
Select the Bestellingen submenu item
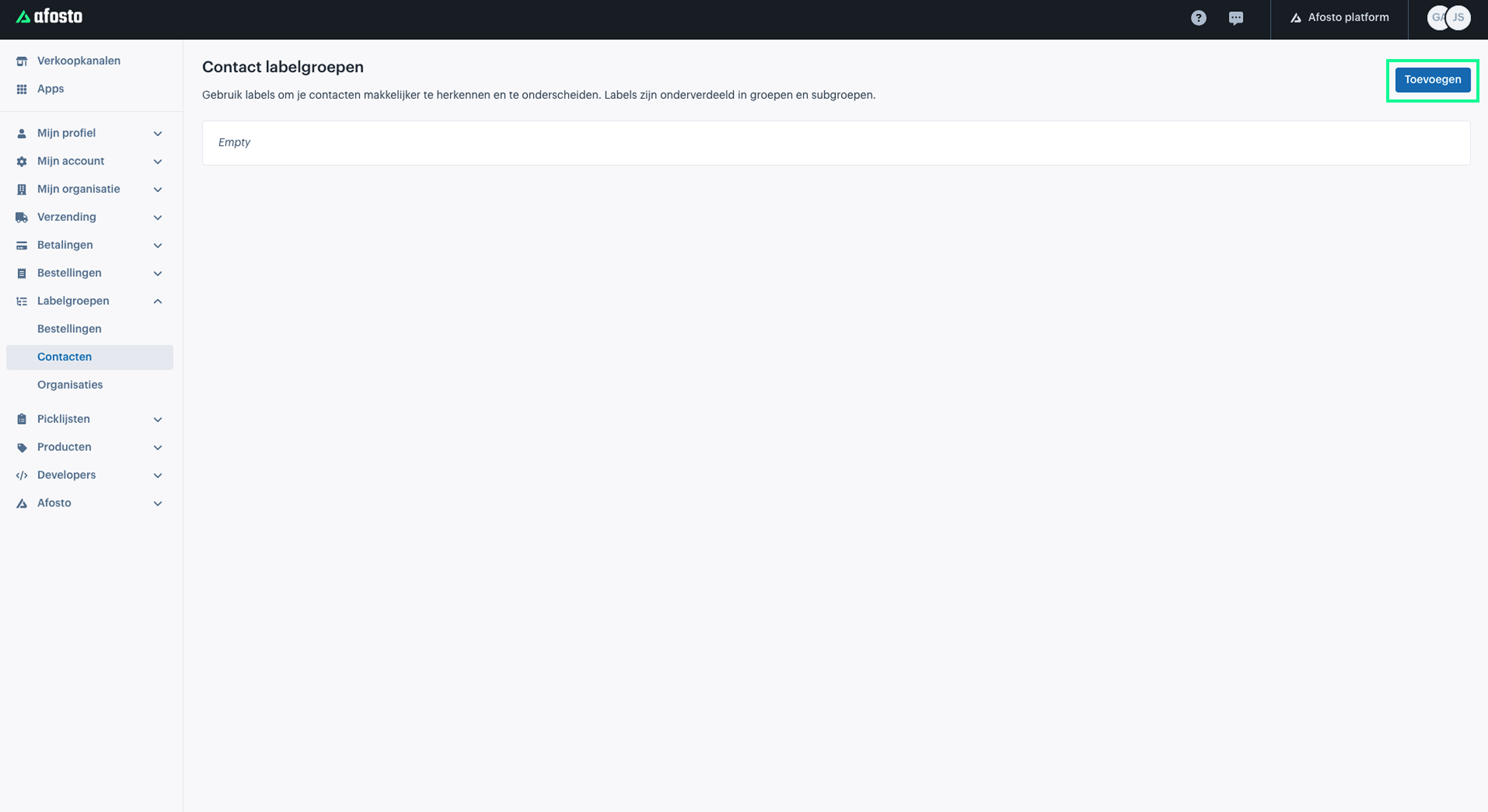click(68, 328)
